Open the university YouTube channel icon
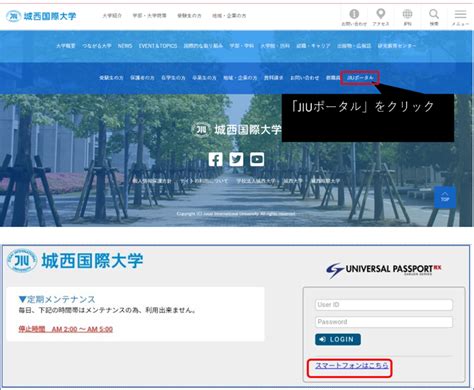This screenshot has width=474, height=390. click(257, 159)
